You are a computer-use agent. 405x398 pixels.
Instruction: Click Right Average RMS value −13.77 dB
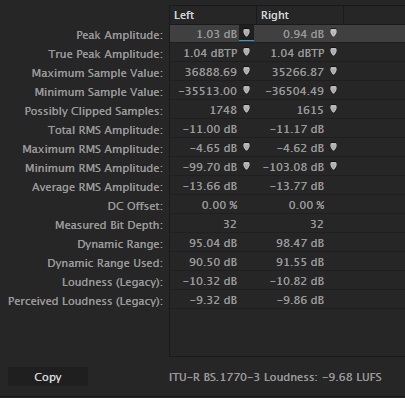pos(297,186)
